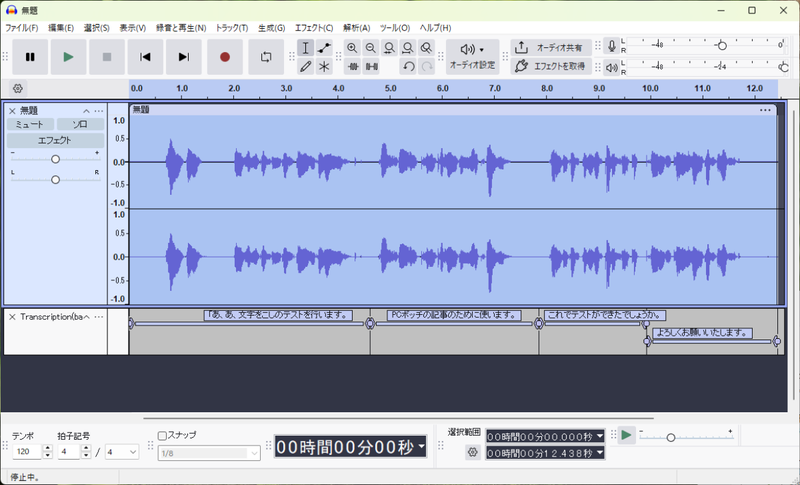The height and width of the screenshot is (485, 800).
Task: Open エフェクト(C) menu
Action: [314, 28]
